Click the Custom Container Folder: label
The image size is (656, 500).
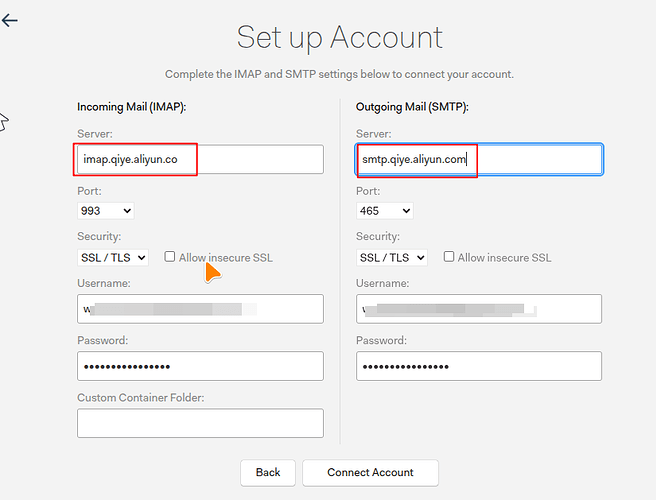pyautogui.click(x=141, y=397)
